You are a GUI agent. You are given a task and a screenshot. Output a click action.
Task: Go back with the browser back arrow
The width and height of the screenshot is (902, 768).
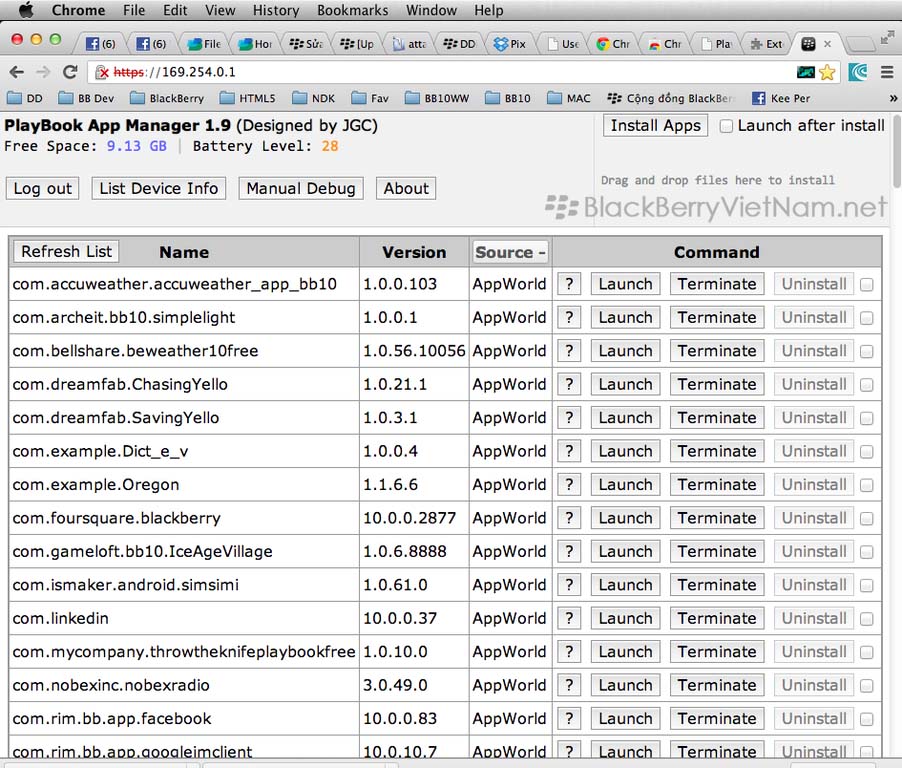click(x=17, y=72)
